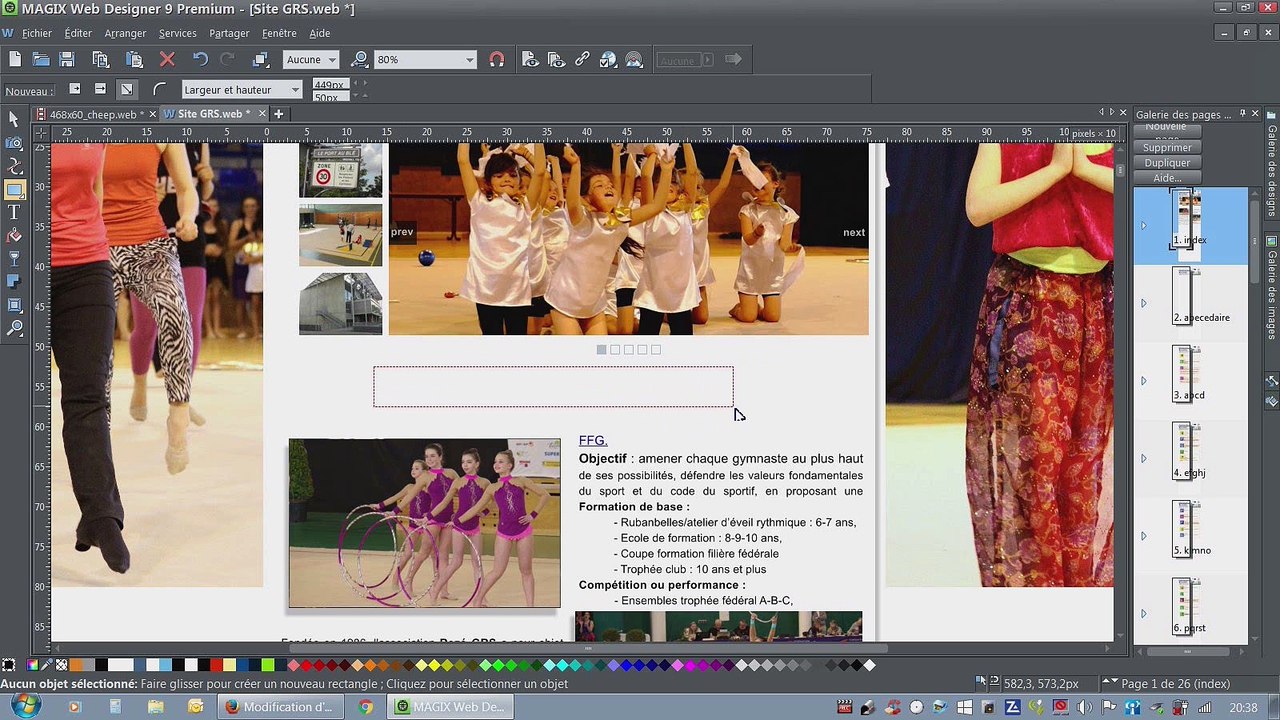Select the Fill bucket tool

point(14,236)
